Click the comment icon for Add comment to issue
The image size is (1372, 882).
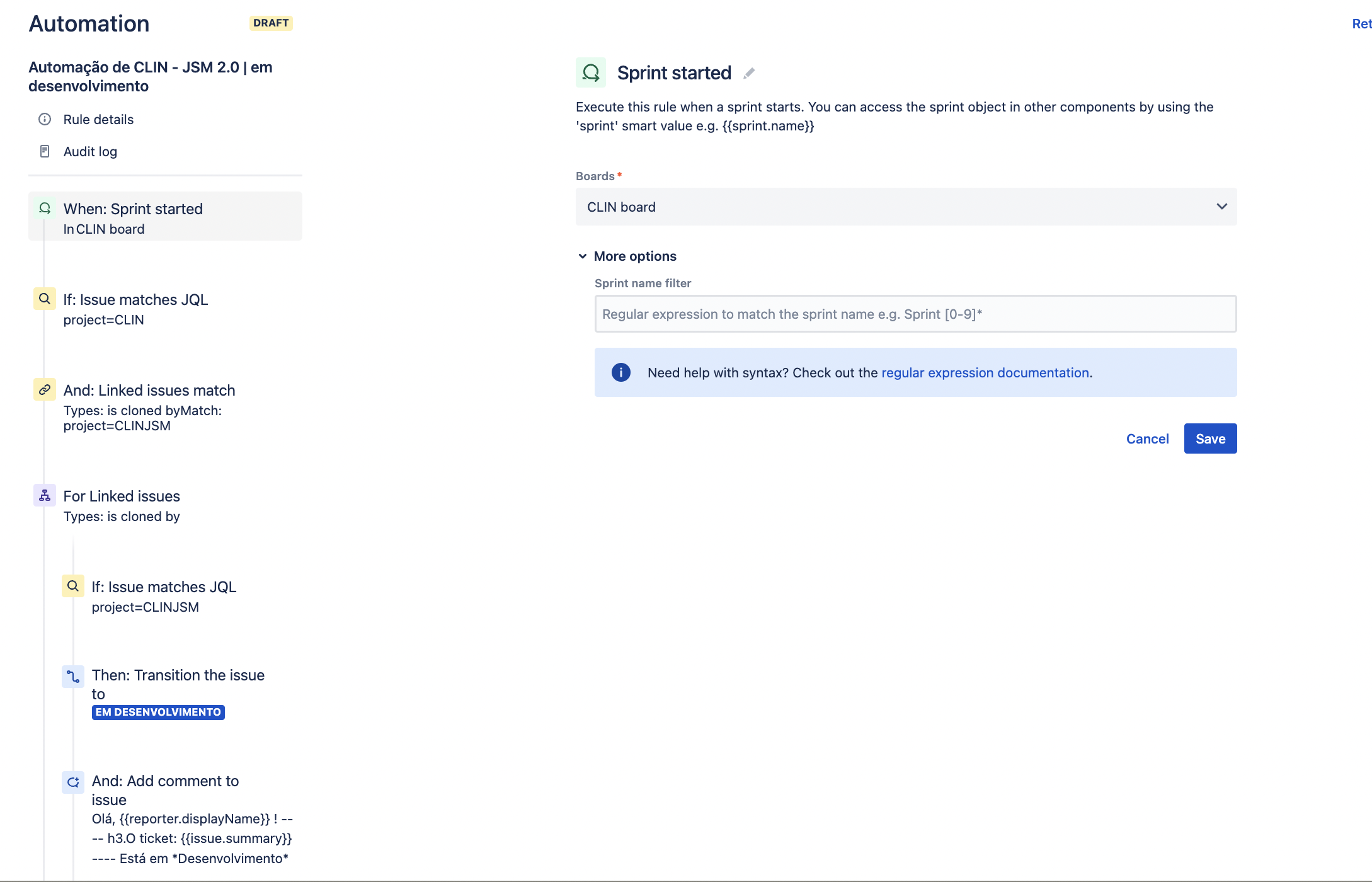click(x=73, y=782)
